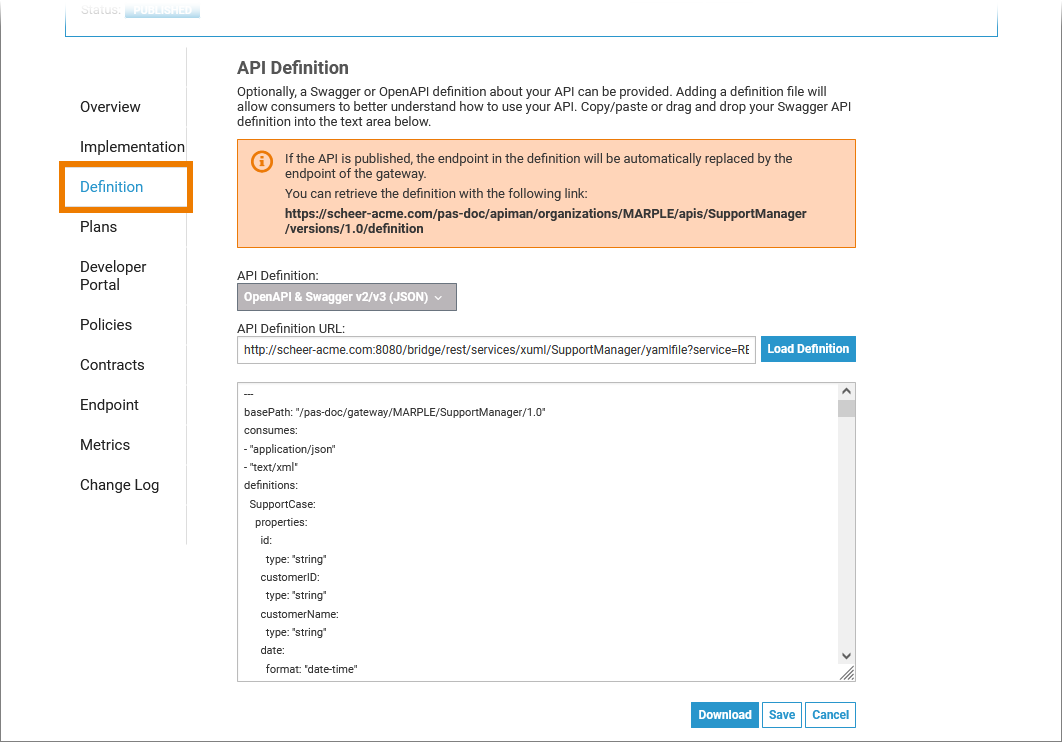This screenshot has width=1062, height=742.
Task: Click the textarea resize handle corner
Action: tap(847, 673)
